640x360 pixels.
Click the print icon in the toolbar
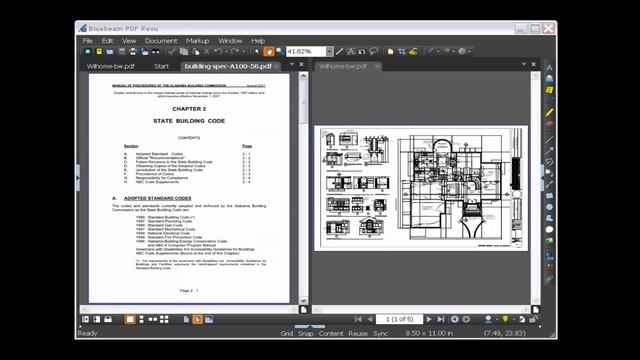tap(133, 51)
